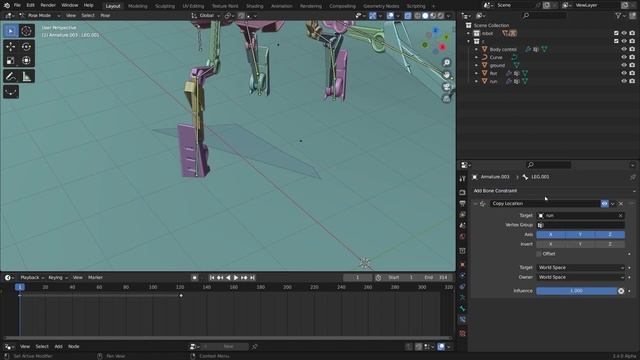Switch to the Sculpting workspace tab

[x=165, y=6]
